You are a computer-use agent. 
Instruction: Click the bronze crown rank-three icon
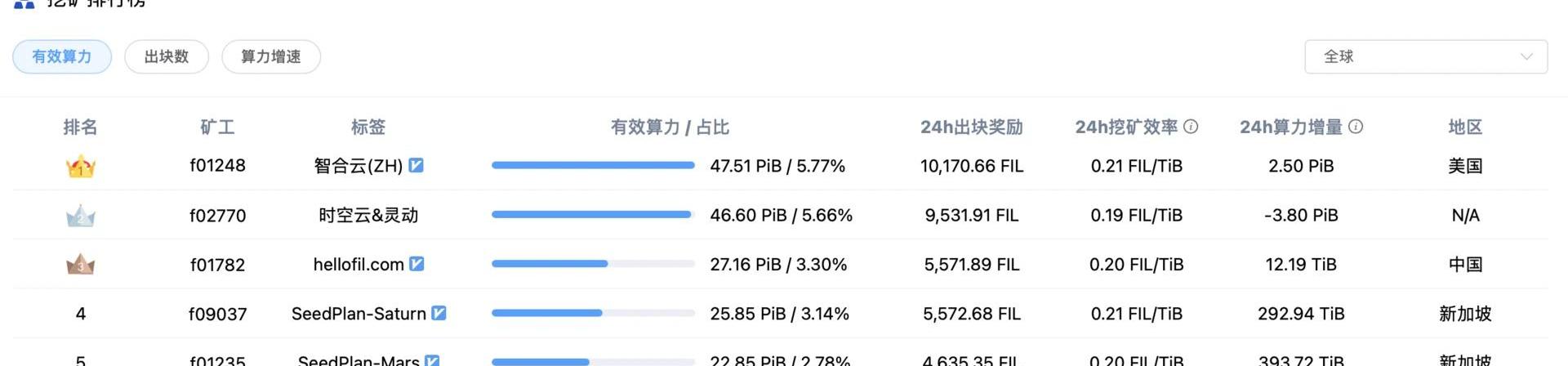[80, 265]
